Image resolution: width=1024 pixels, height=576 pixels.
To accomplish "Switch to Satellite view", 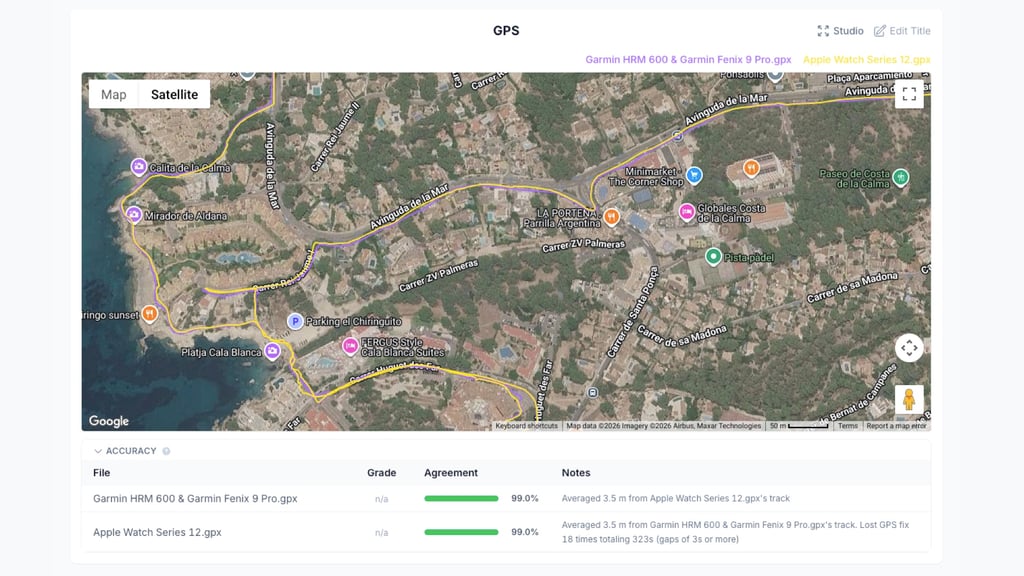I will point(174,95).
